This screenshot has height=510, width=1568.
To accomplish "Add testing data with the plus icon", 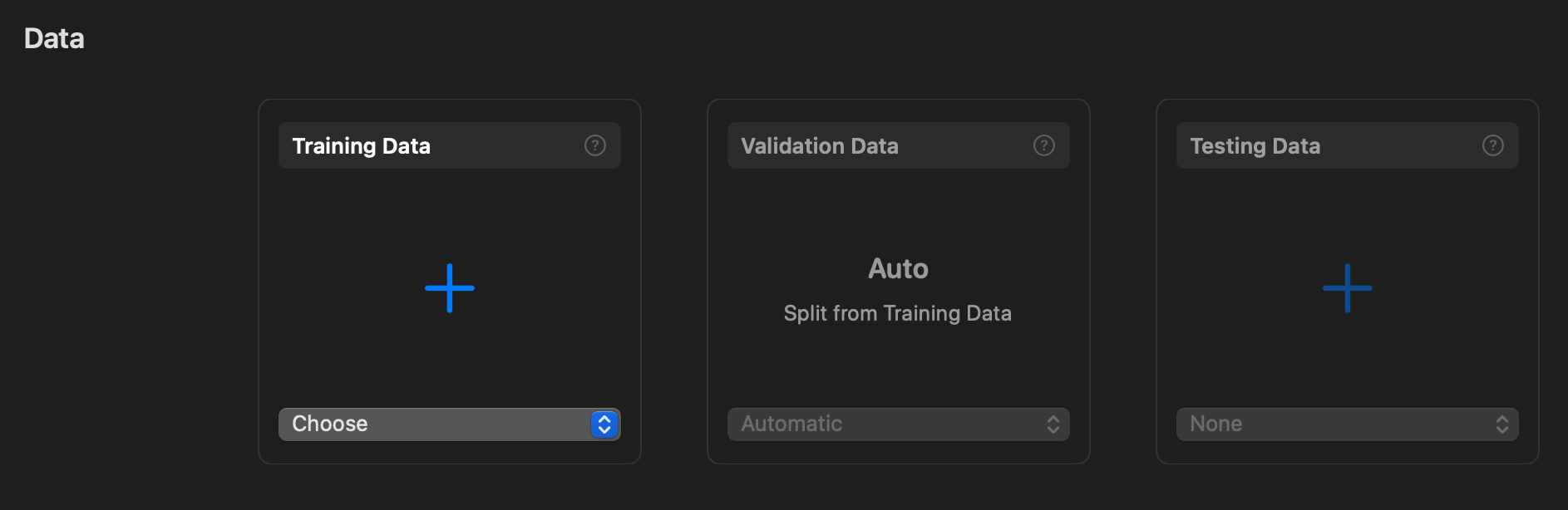I will pos(1348,288).
